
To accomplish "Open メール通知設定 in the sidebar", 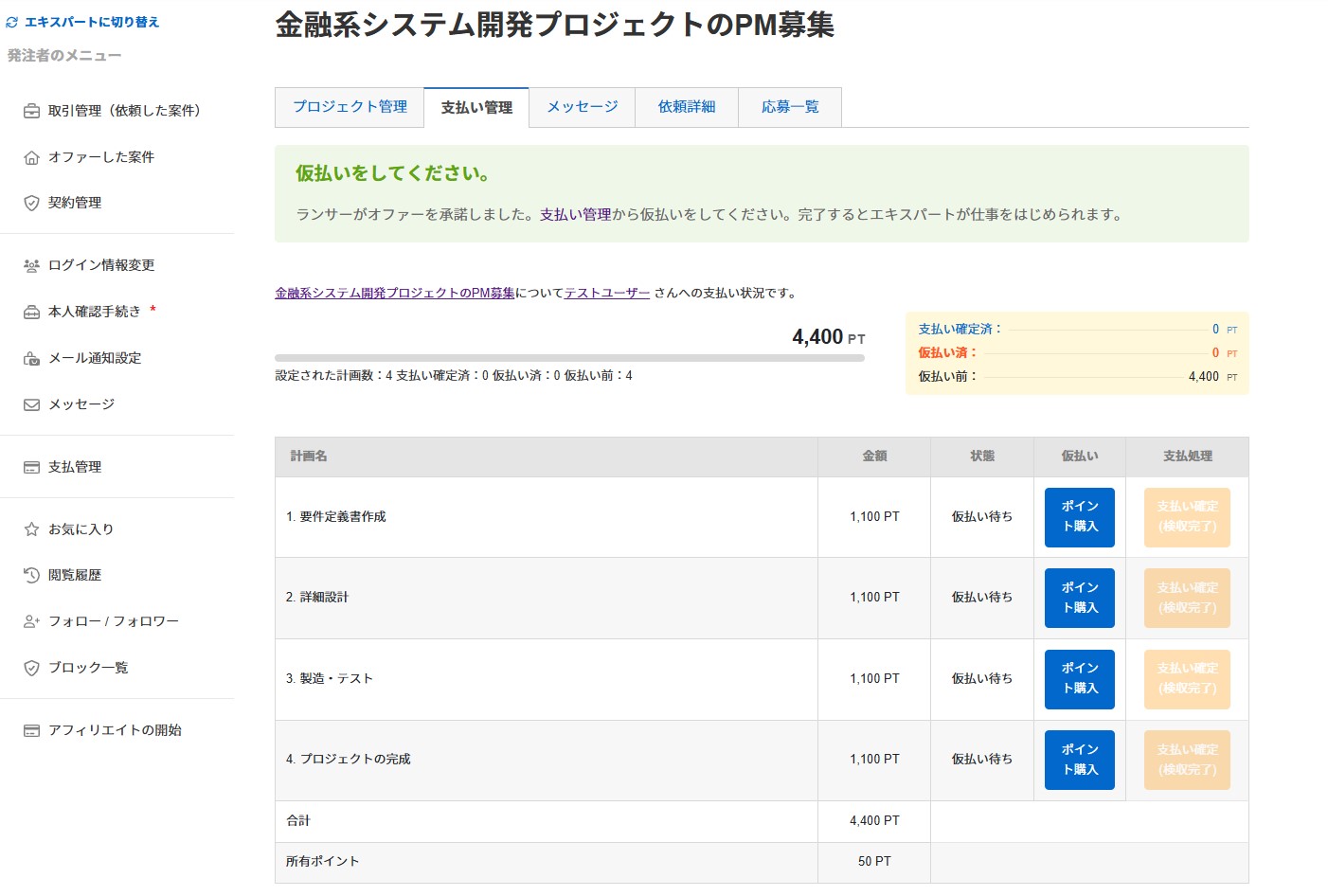I will point(95,358).
